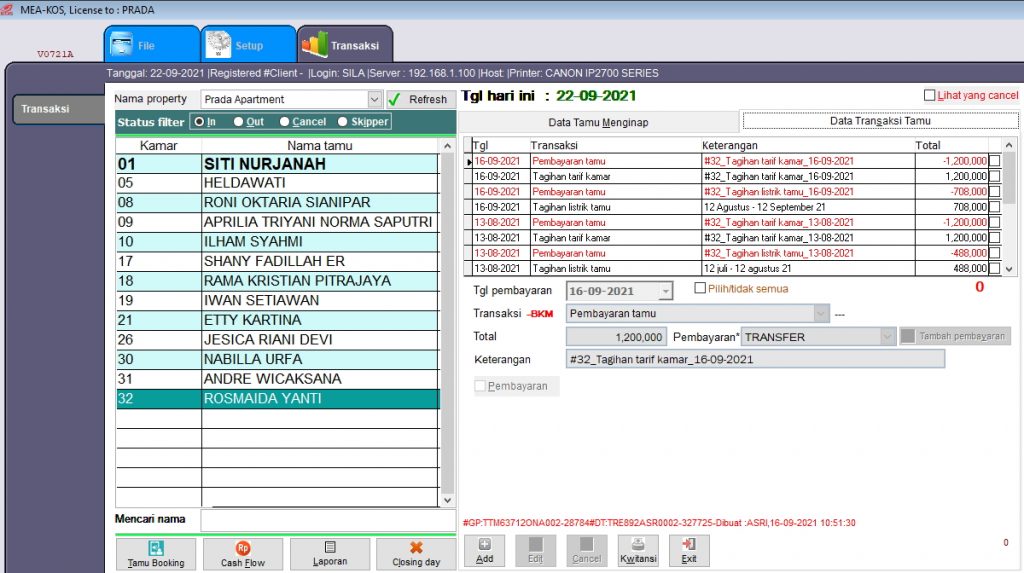1024x573 pixels.
Task: Select guest JESICA RIANI DEVI
Action: tap(278, 340)
